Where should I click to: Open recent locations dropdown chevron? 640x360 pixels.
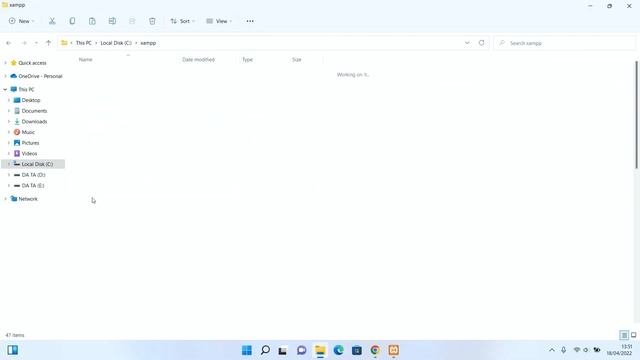click(x=36, y=43)
